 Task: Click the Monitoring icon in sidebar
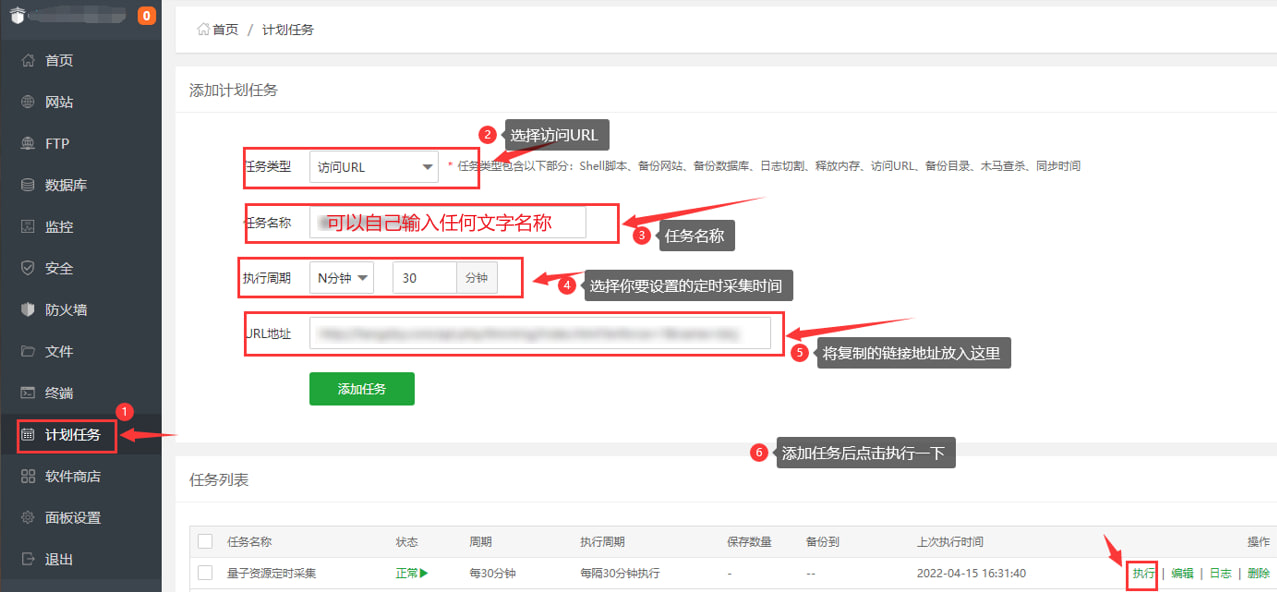click(28, 227)
